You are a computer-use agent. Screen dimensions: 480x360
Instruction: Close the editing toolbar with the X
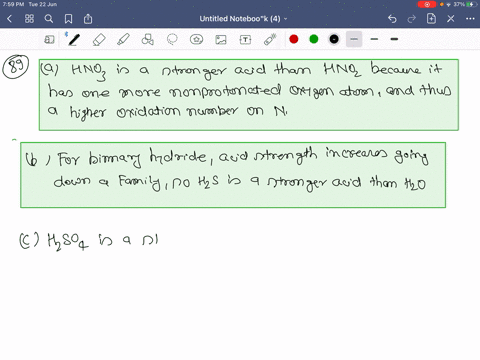451,19
